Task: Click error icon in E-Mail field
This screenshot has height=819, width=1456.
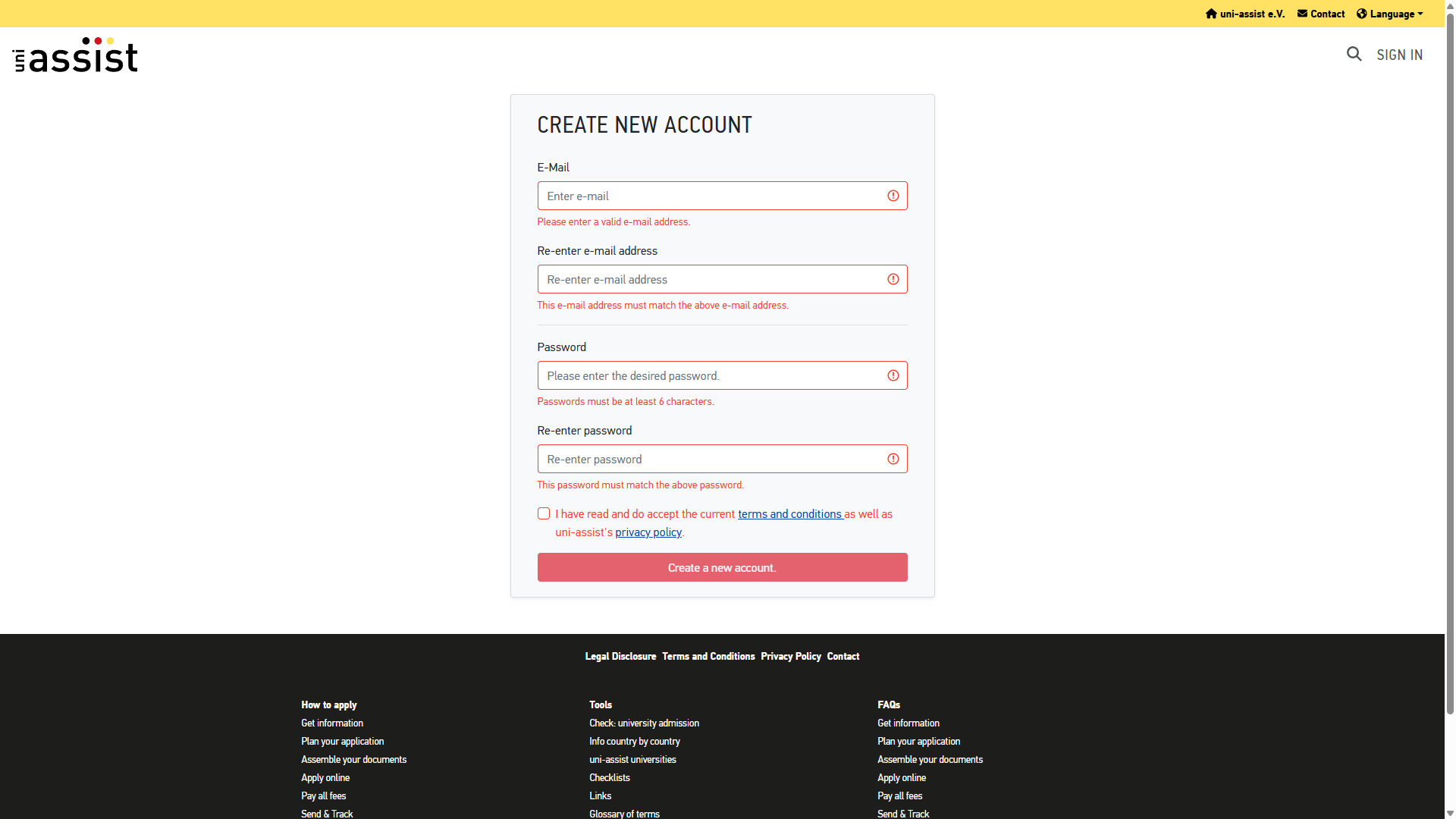Action: click(893, 196)
